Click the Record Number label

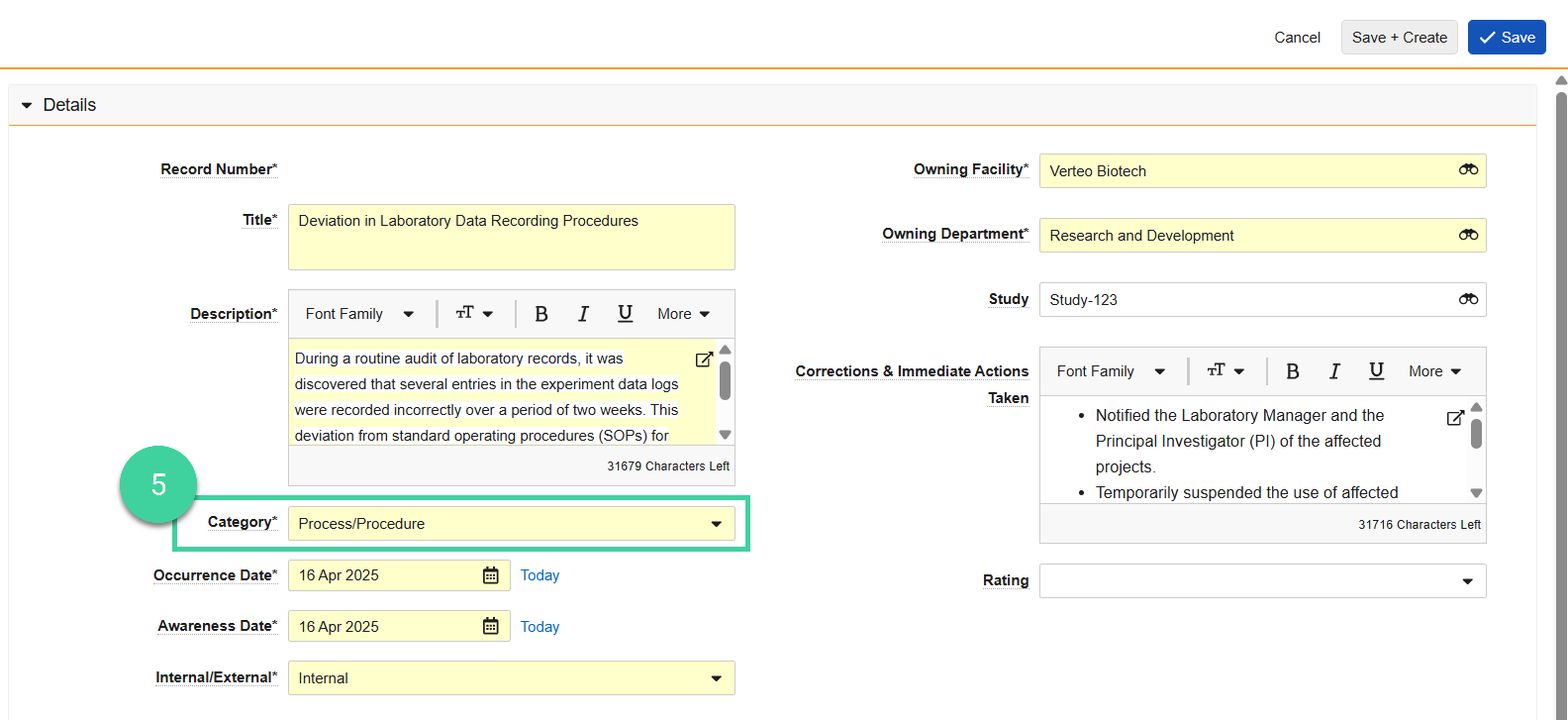219,169
